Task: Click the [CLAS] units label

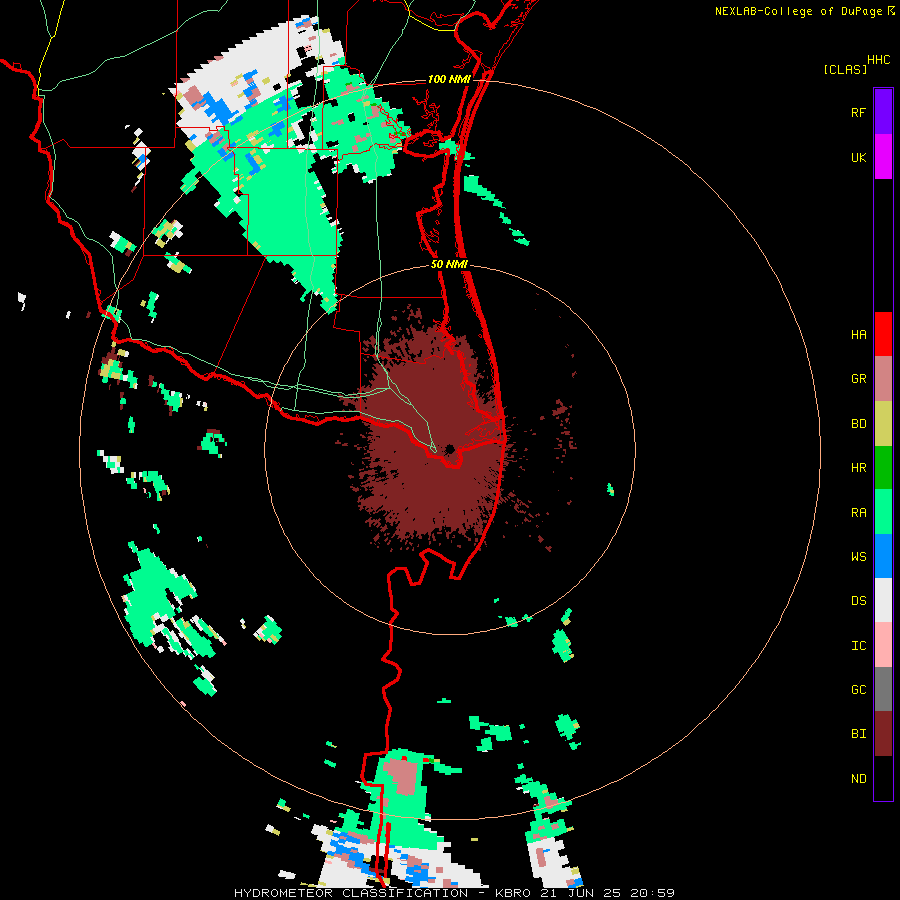Action: point(845,69)
